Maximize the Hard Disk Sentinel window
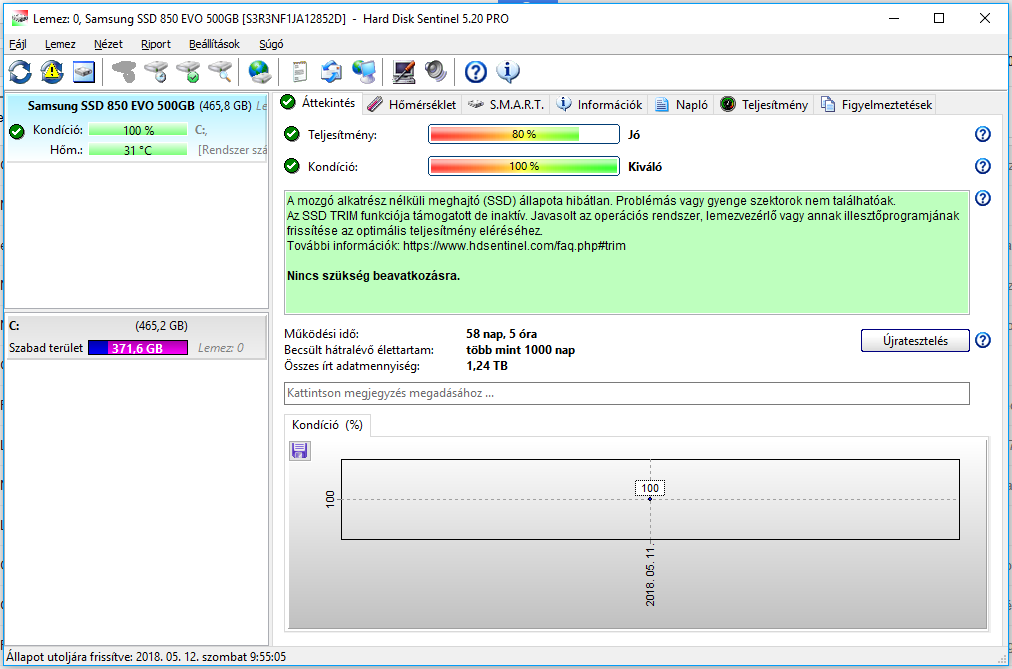Image resolution: width=1012 pixels, height=669 pixels. (x=939, y=18)
